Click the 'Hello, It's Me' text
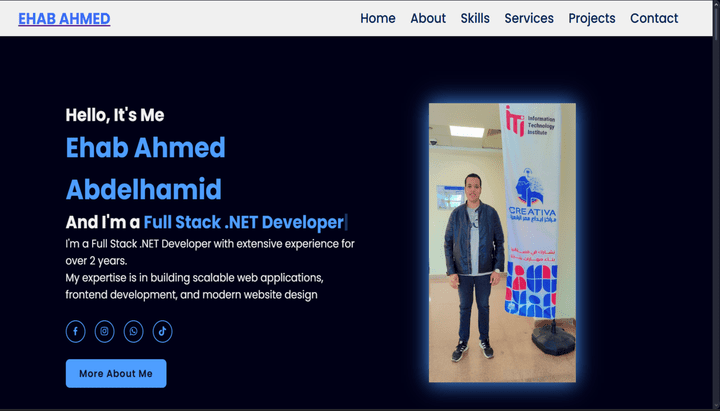 (x=115, y=115)
